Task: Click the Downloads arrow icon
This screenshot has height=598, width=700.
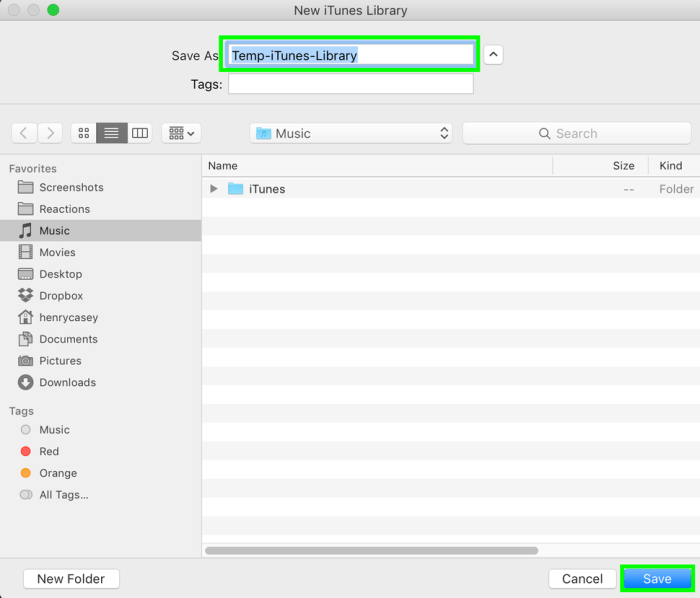Action: (25, 382)
